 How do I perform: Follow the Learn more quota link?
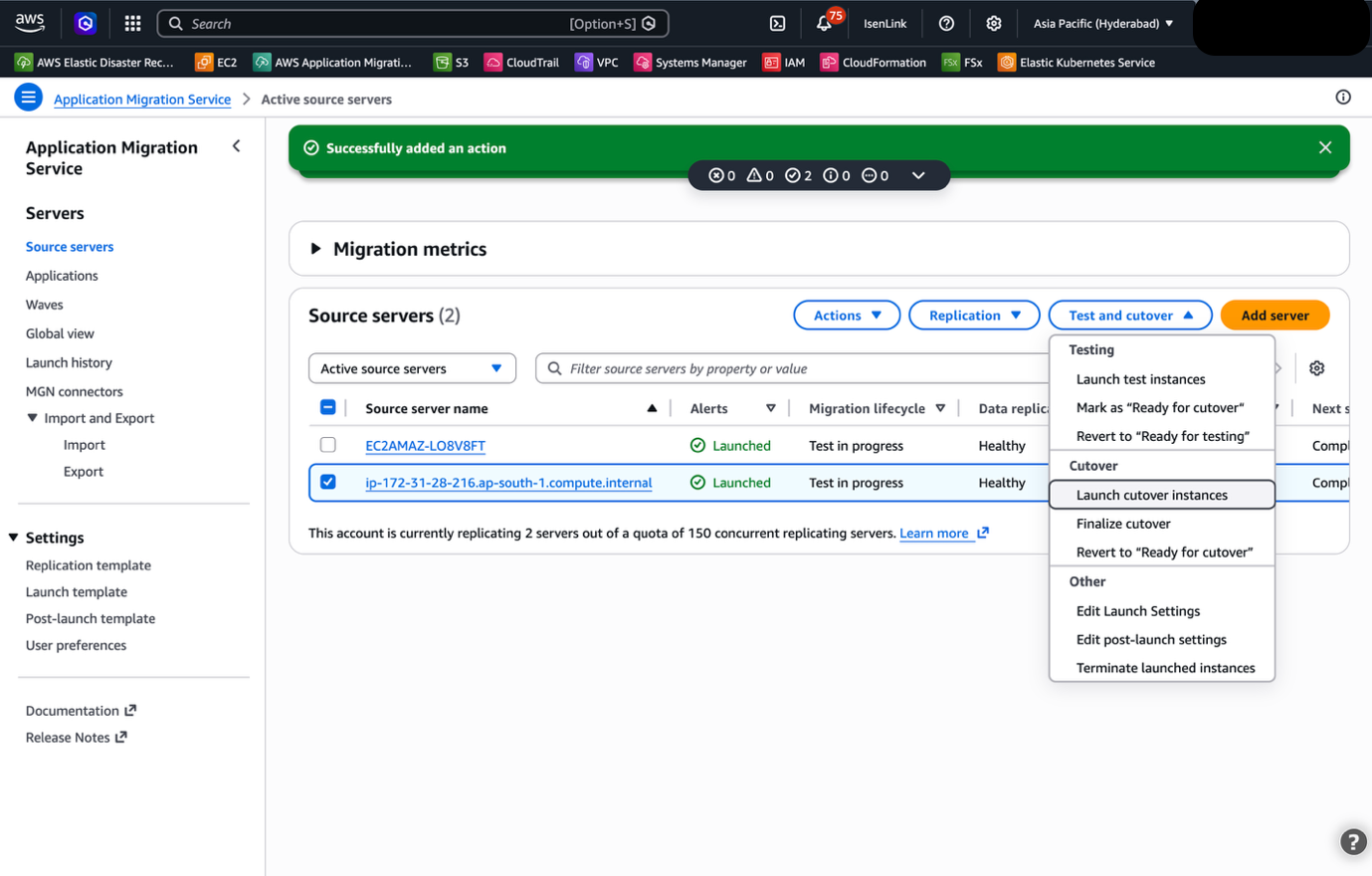coord(943,534)
